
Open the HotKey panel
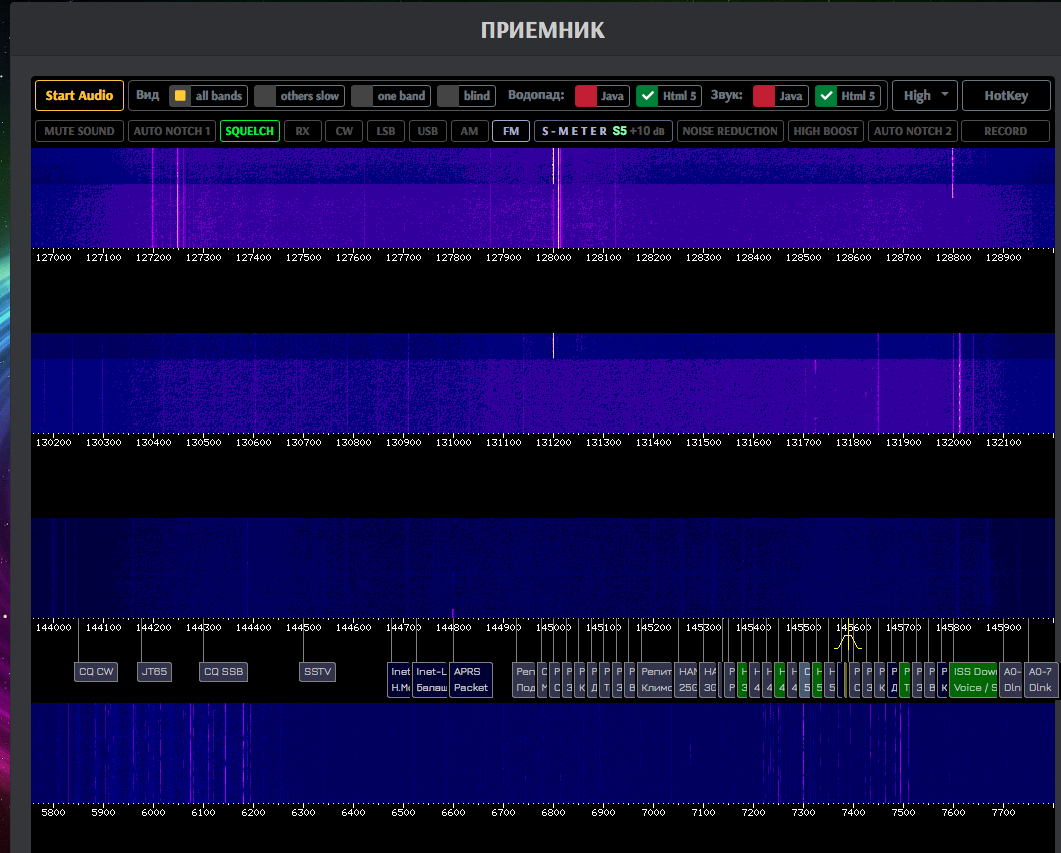tap(1005, 96)
